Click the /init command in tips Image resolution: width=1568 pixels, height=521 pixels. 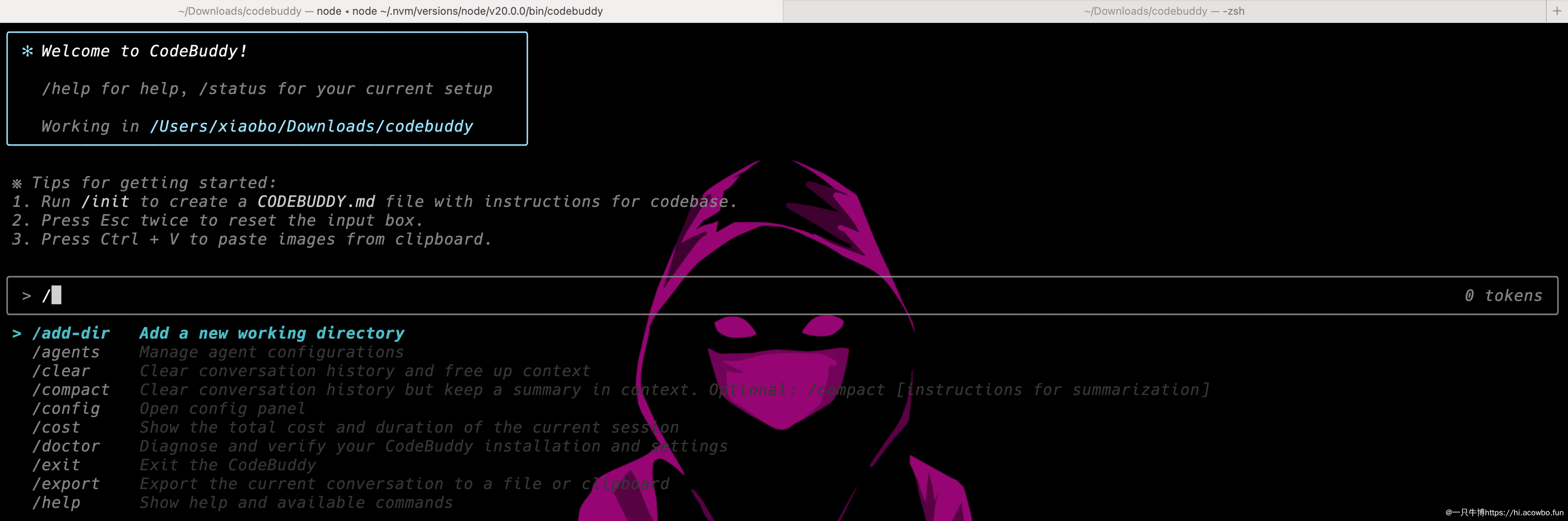coord(105,202)
